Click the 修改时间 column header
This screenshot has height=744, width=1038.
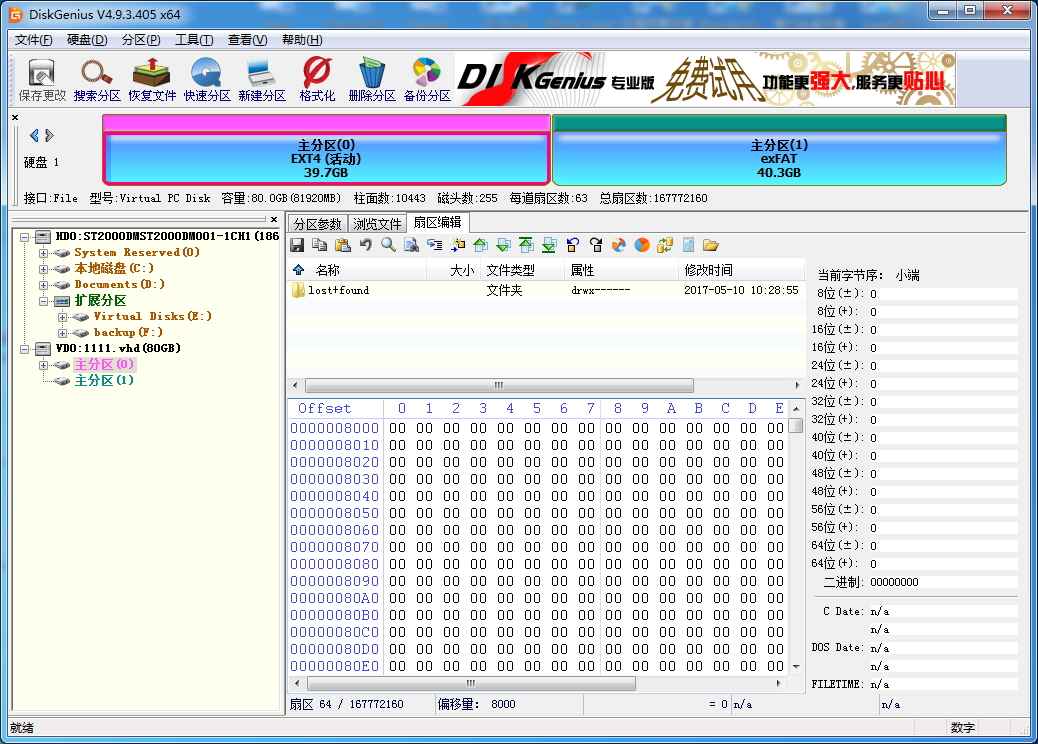[741, 270]
